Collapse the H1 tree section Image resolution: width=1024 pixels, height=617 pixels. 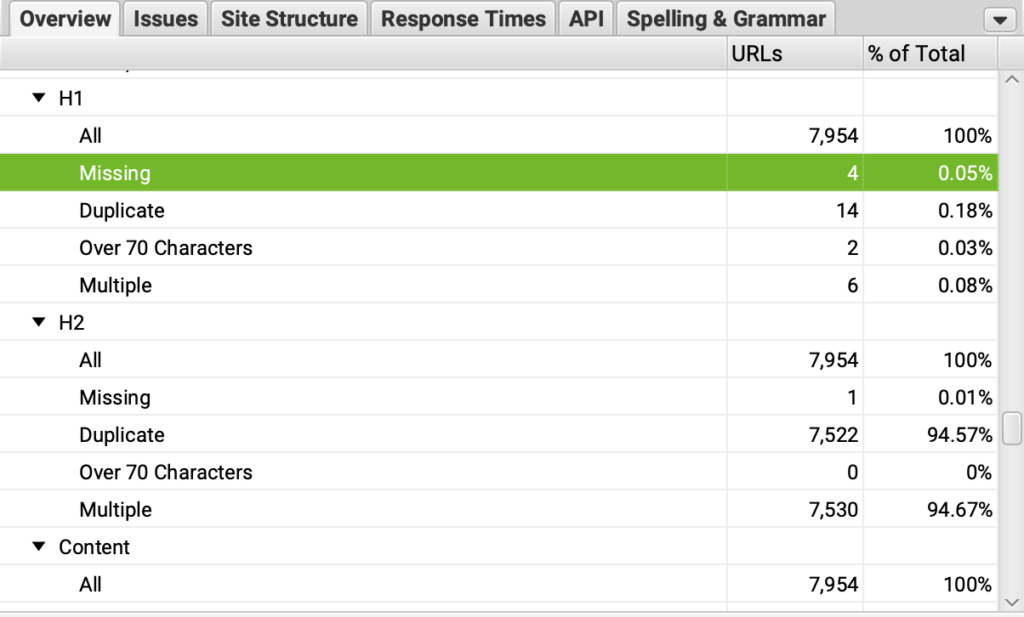[39, 98]
